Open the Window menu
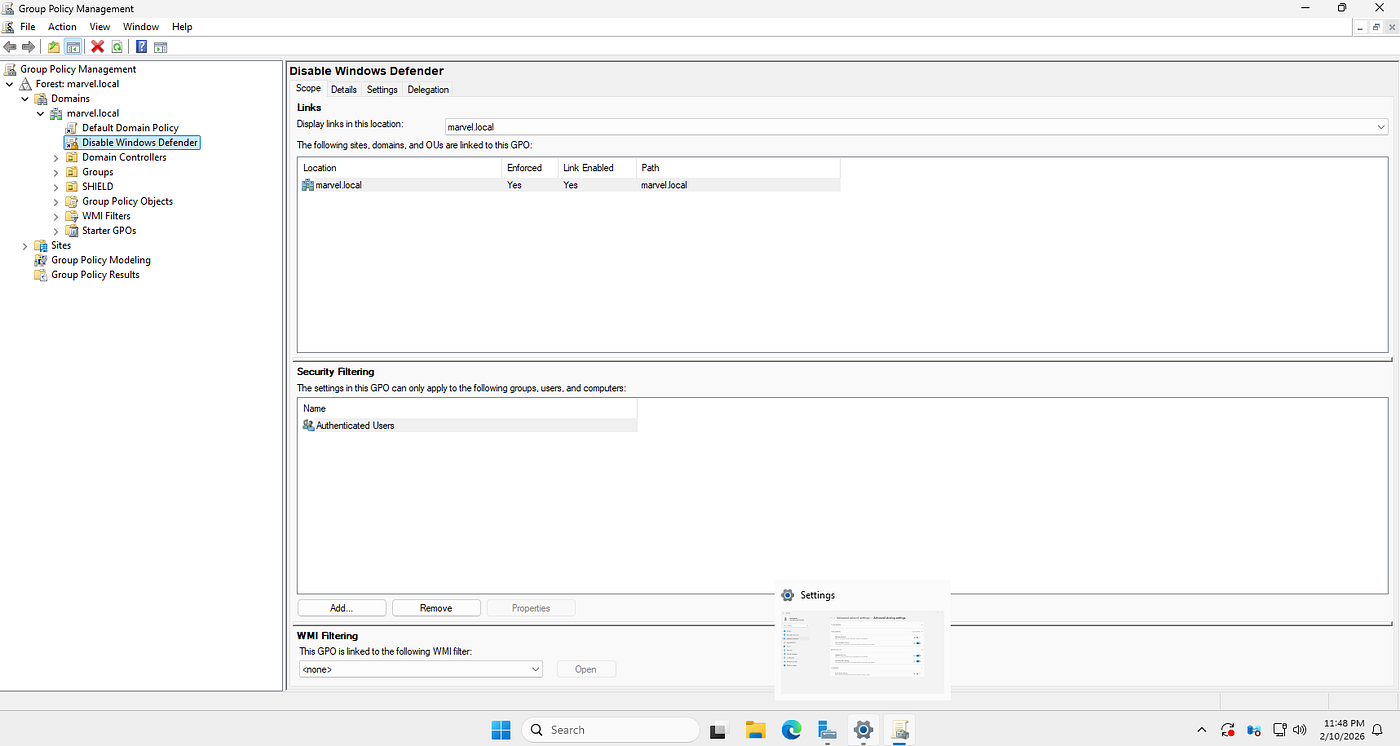The height and width of the screenshot is (746, 1400). coord(141,27)
